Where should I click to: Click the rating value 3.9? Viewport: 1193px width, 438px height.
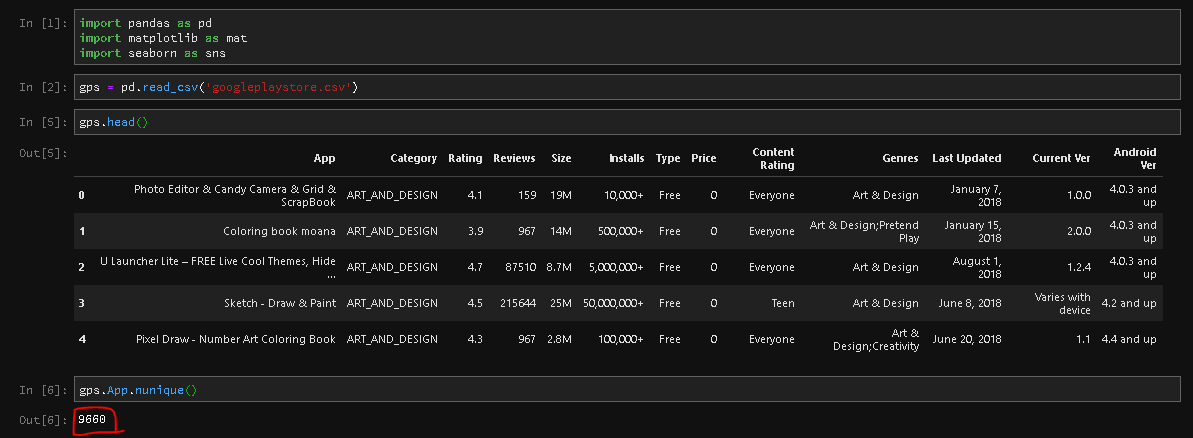[x=475, y=230]
